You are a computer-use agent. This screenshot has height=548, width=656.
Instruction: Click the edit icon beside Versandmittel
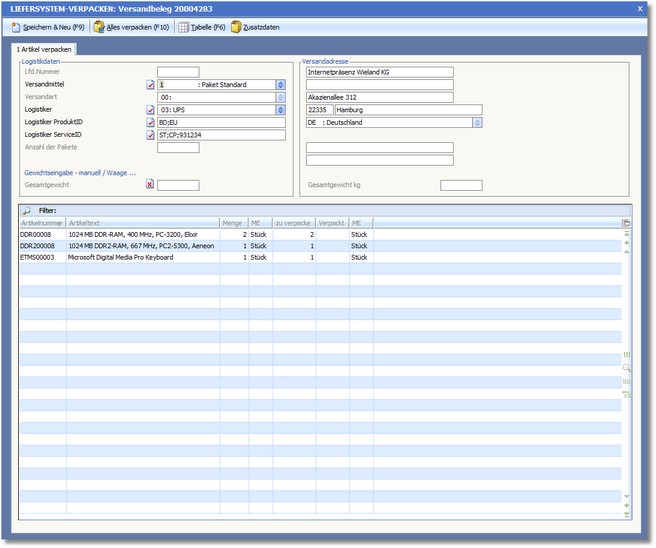[x=151, y=85]
